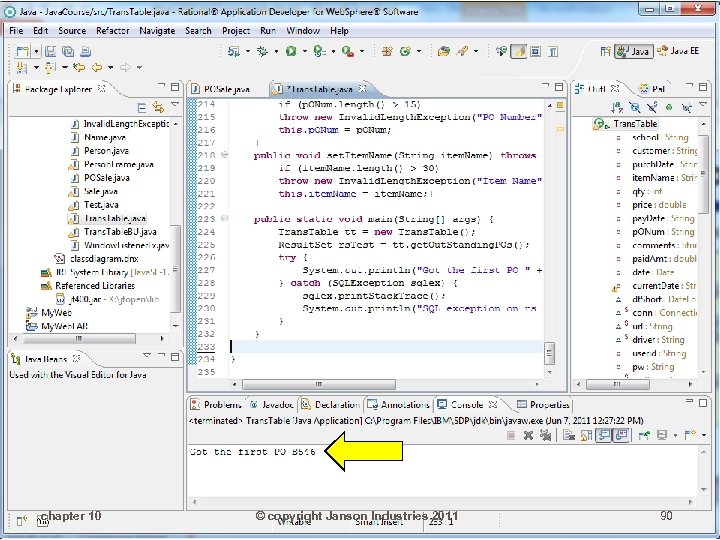Open the Refactor menu
The height and width of the screenshot is (540, 720).
112,31
